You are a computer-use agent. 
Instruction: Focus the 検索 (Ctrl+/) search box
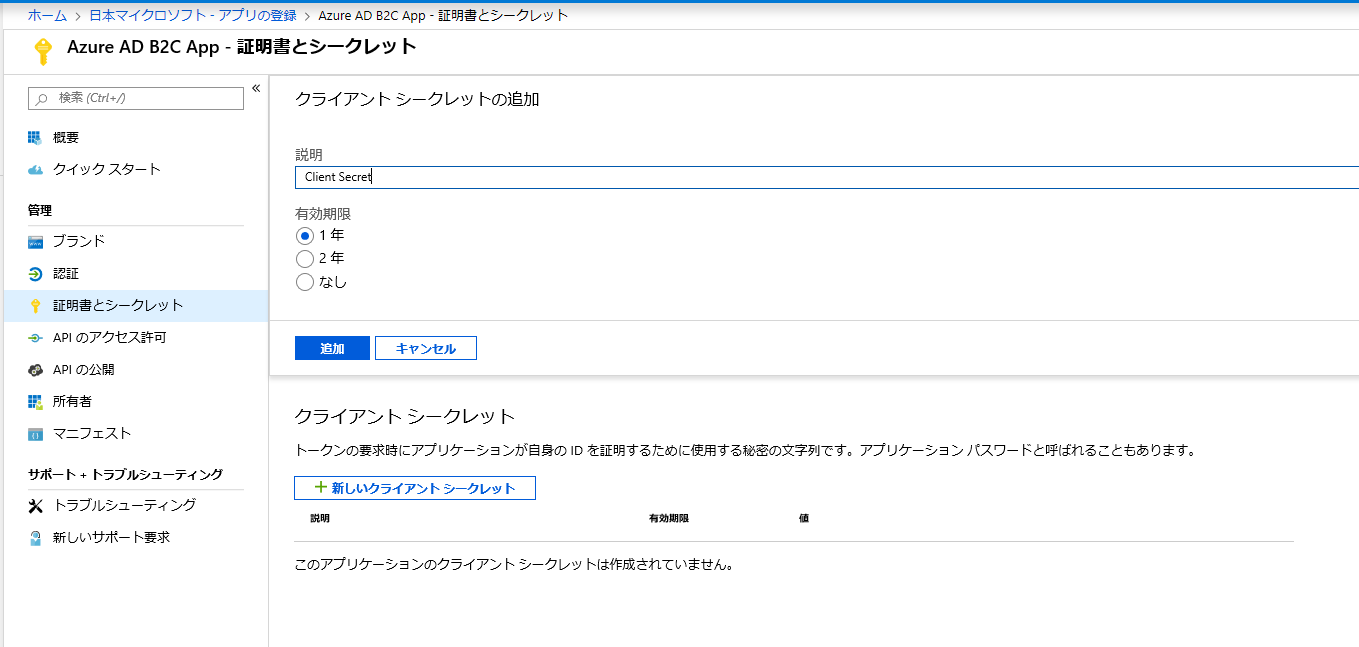click(x=136, y=98)
